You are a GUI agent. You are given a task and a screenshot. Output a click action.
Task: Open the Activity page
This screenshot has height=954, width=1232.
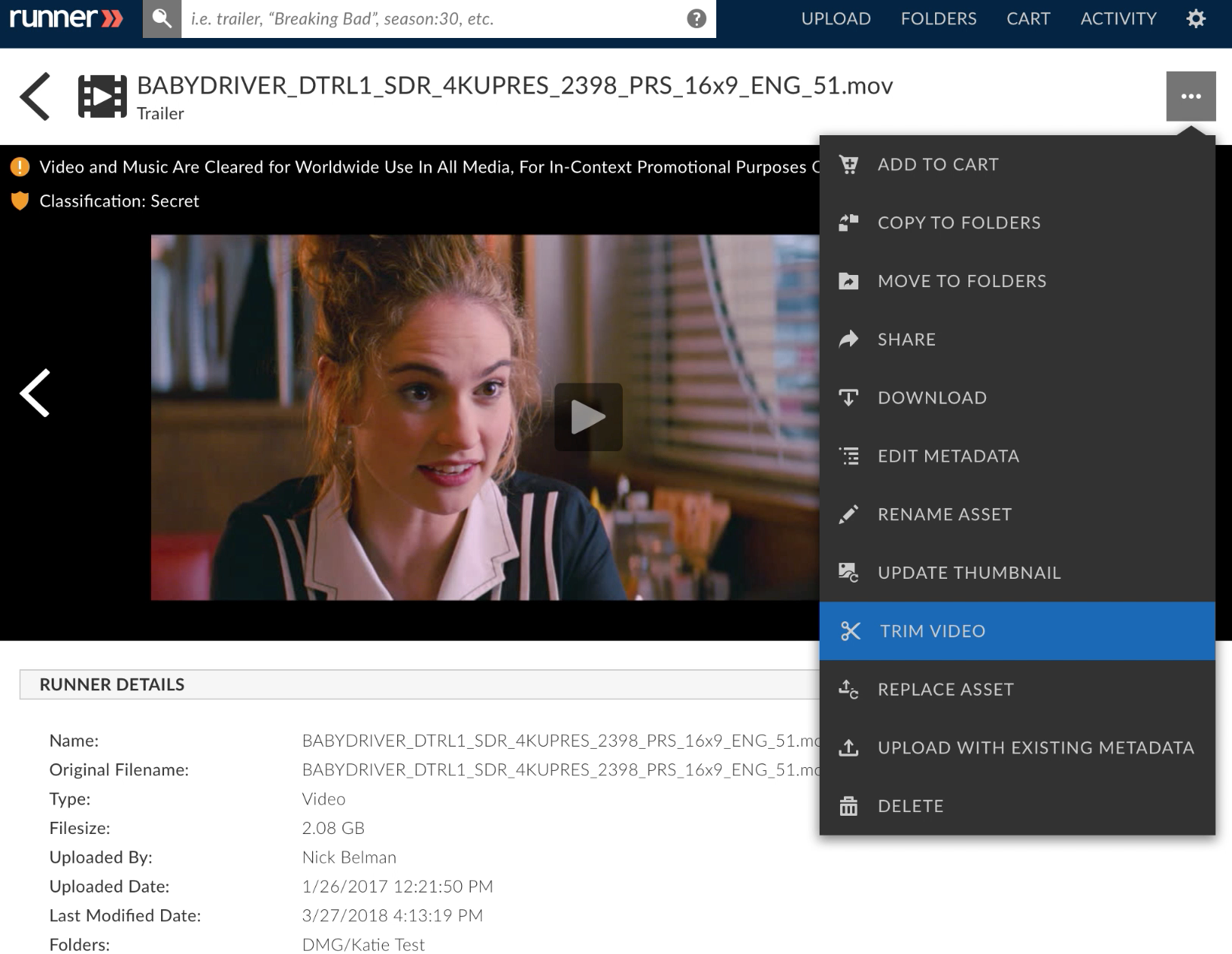click(x=1118, y=19)
